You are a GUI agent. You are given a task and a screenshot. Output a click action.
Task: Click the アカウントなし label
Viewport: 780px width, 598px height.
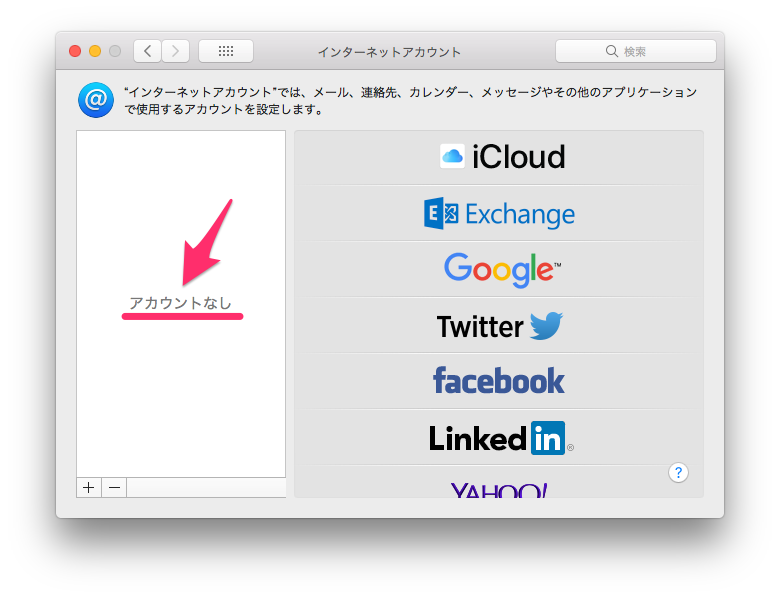(181, 303)
